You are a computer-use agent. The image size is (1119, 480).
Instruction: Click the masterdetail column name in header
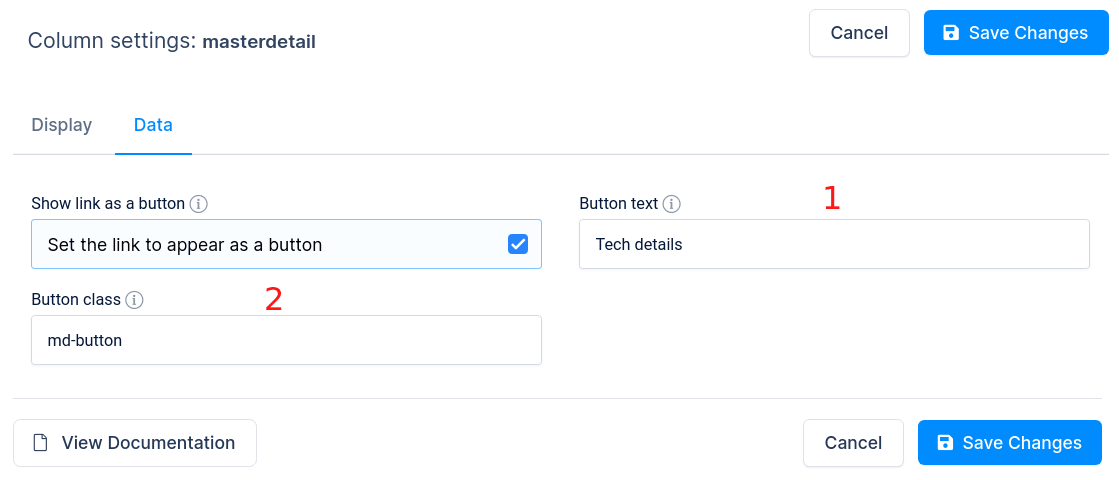259,42
